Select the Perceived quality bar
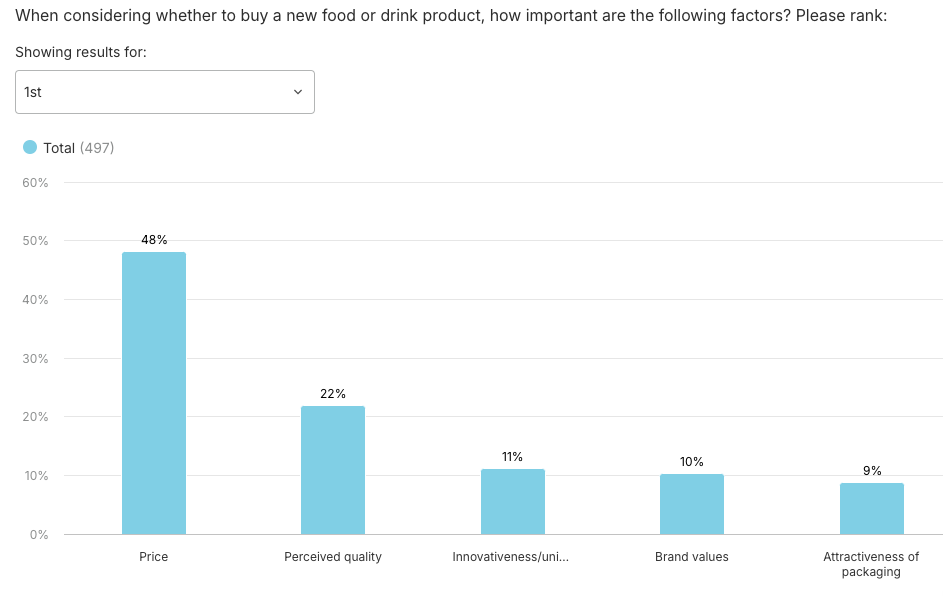Viewport: 943px width, 596px height. pyautogui.click(x=332, y=470)
